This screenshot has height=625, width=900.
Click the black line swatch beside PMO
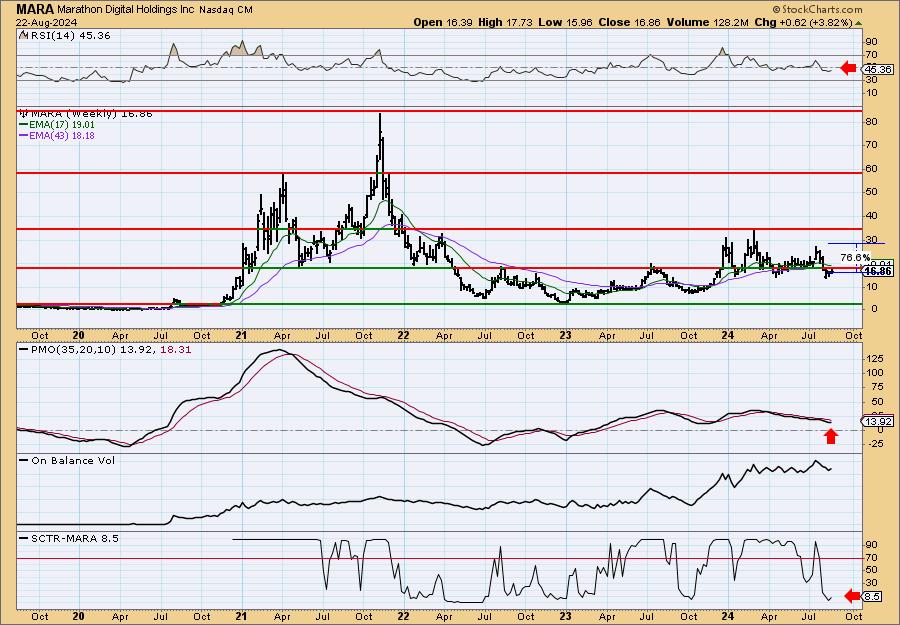tap(24, 349)
